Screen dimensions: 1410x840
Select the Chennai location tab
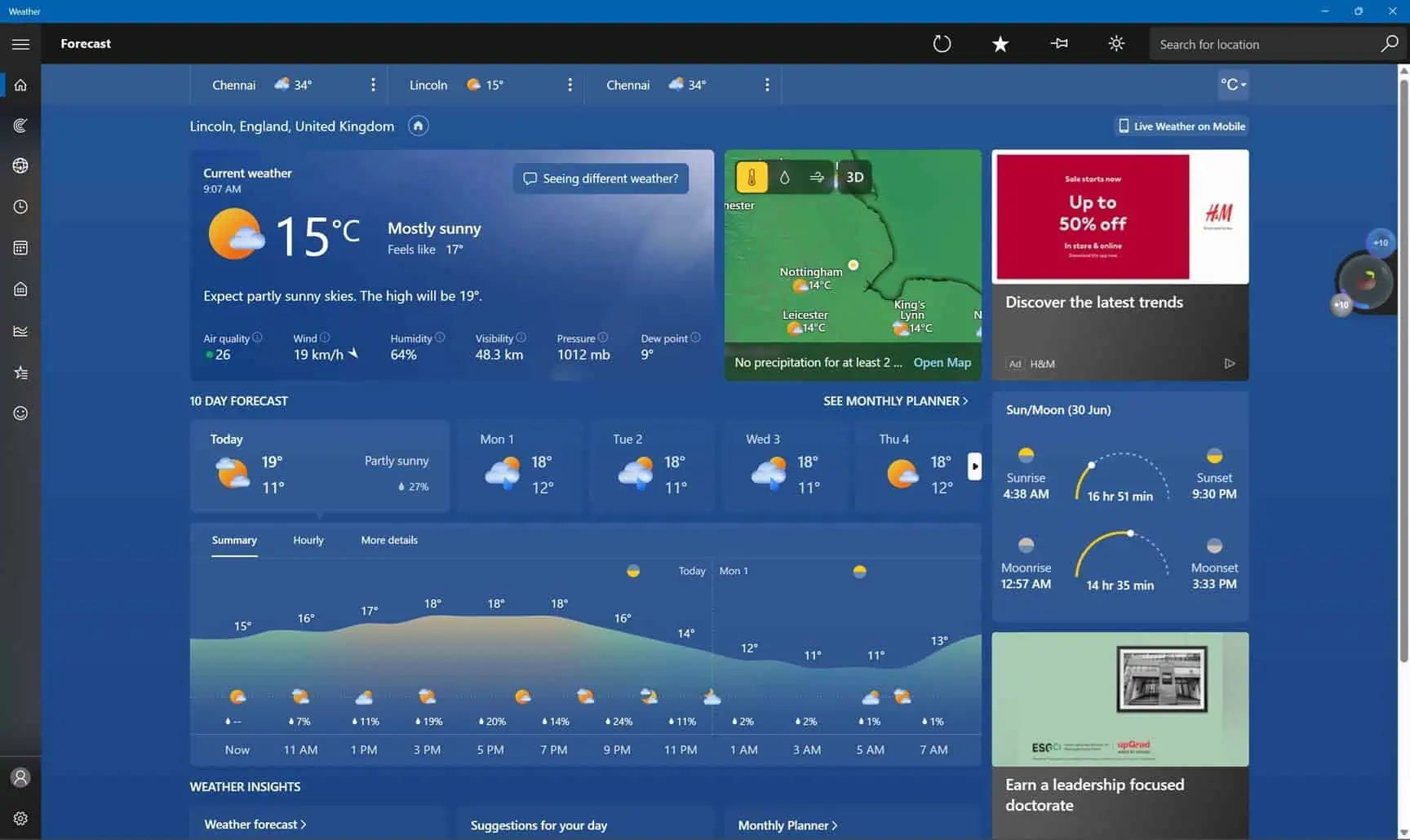click(233, 84)
